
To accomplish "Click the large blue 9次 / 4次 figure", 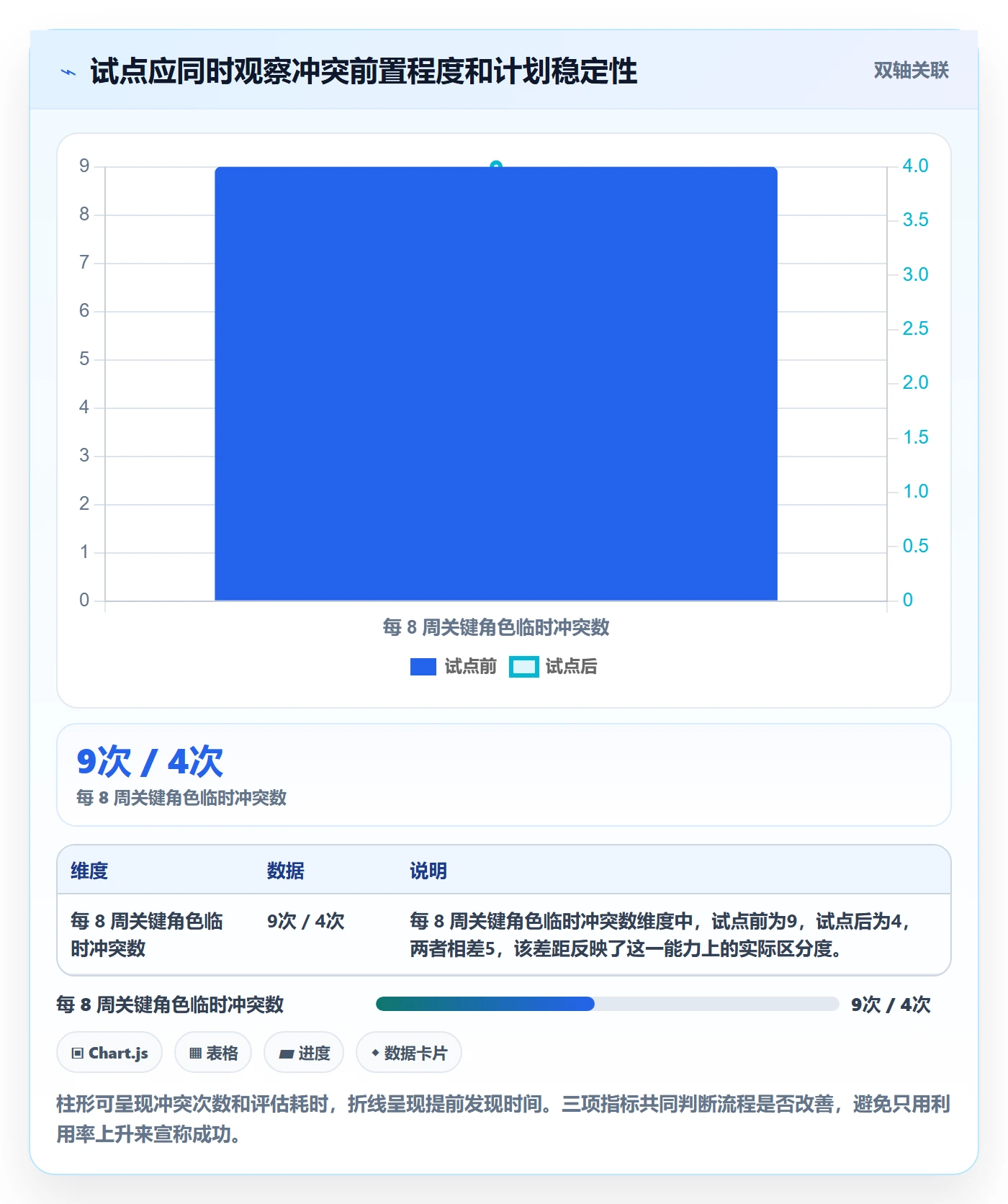I will 150,761.
